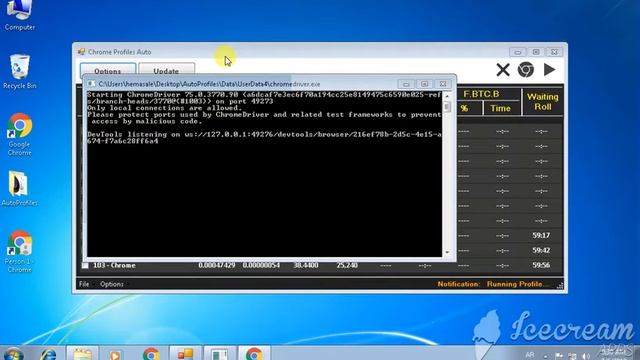This screenshot has width=640, height=360.
Task: Click the play arrow to run profiles
Action: pyautogui.click(x=549, y=70)
